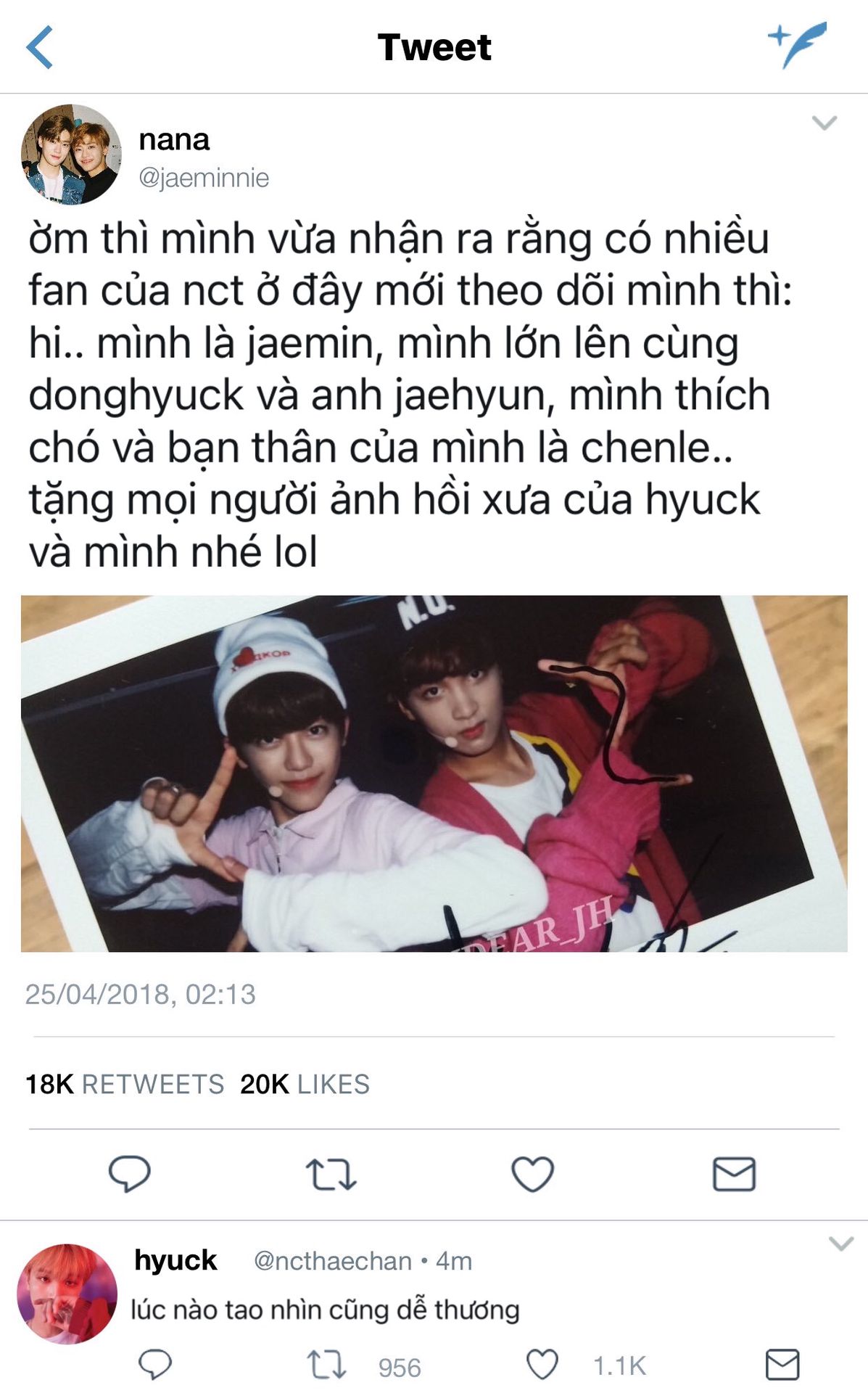This screenshot has height=1393, width=868.
Task: Open nana's profile picture
Action: [71, 155]
